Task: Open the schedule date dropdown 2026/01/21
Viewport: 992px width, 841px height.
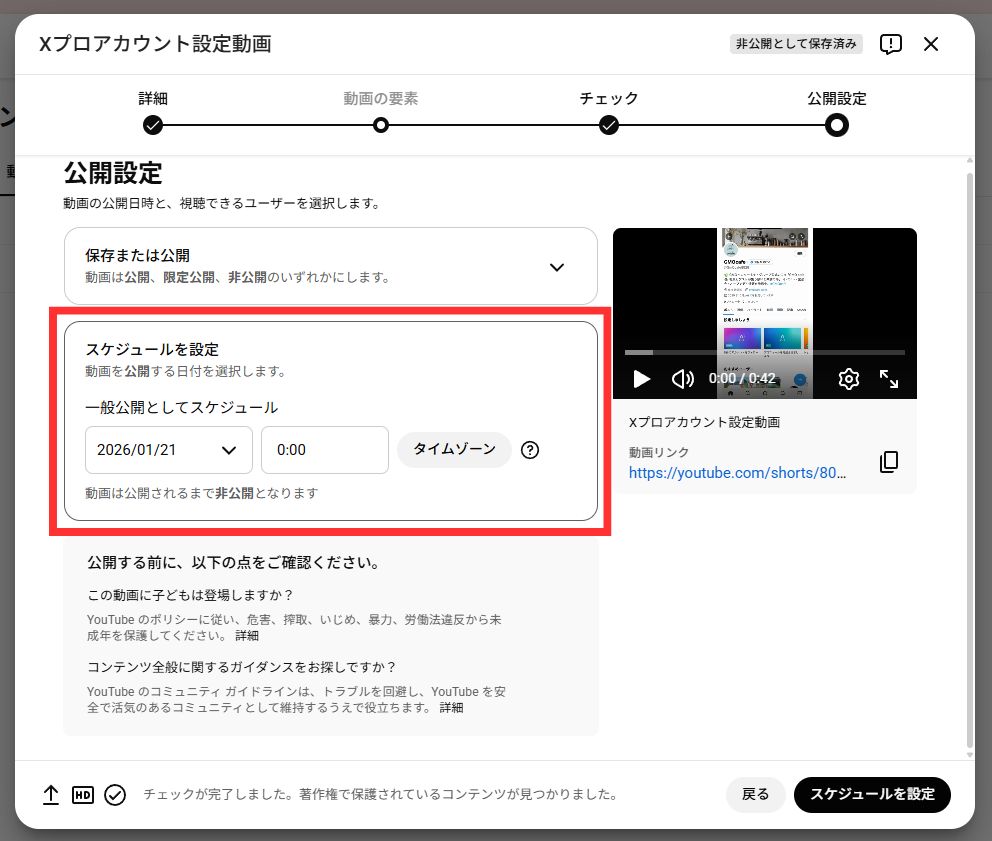Action: pos(169,450)
